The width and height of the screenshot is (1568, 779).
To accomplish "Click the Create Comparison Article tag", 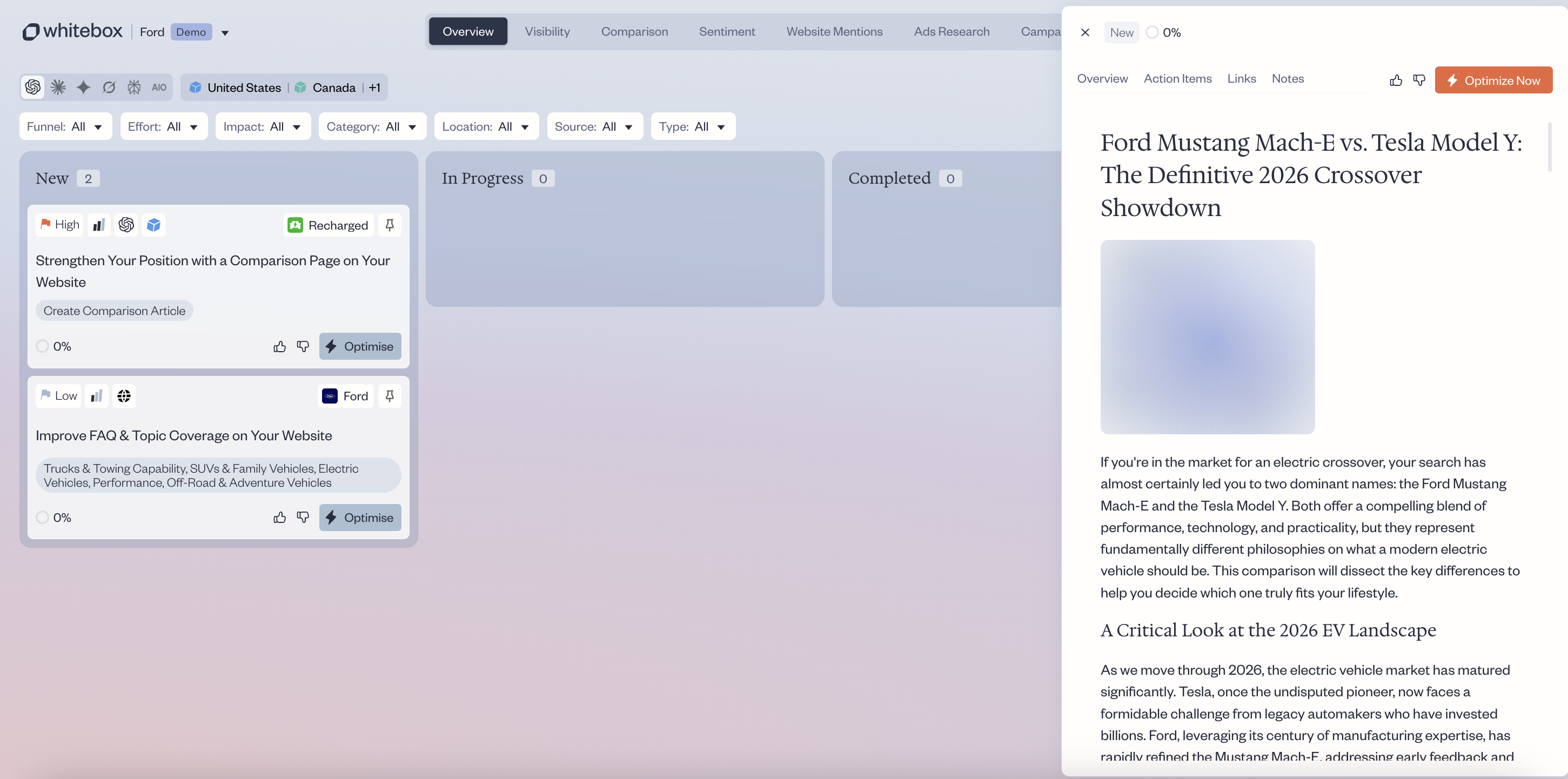I will 115,311.
